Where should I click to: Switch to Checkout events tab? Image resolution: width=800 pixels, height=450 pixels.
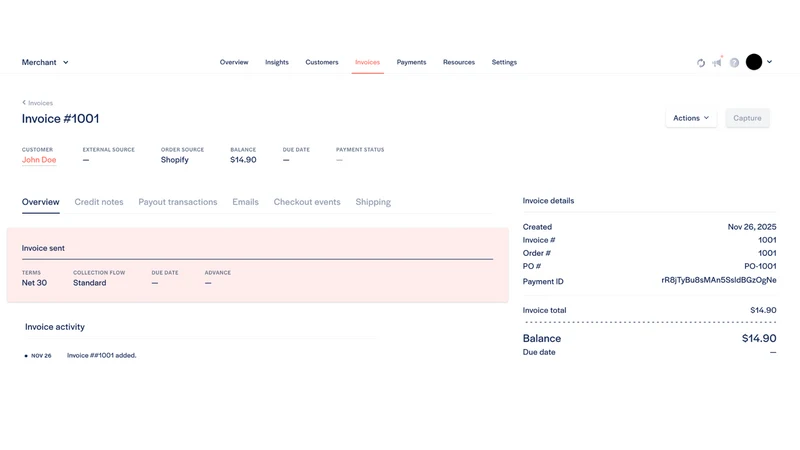(x=307, y=202)
